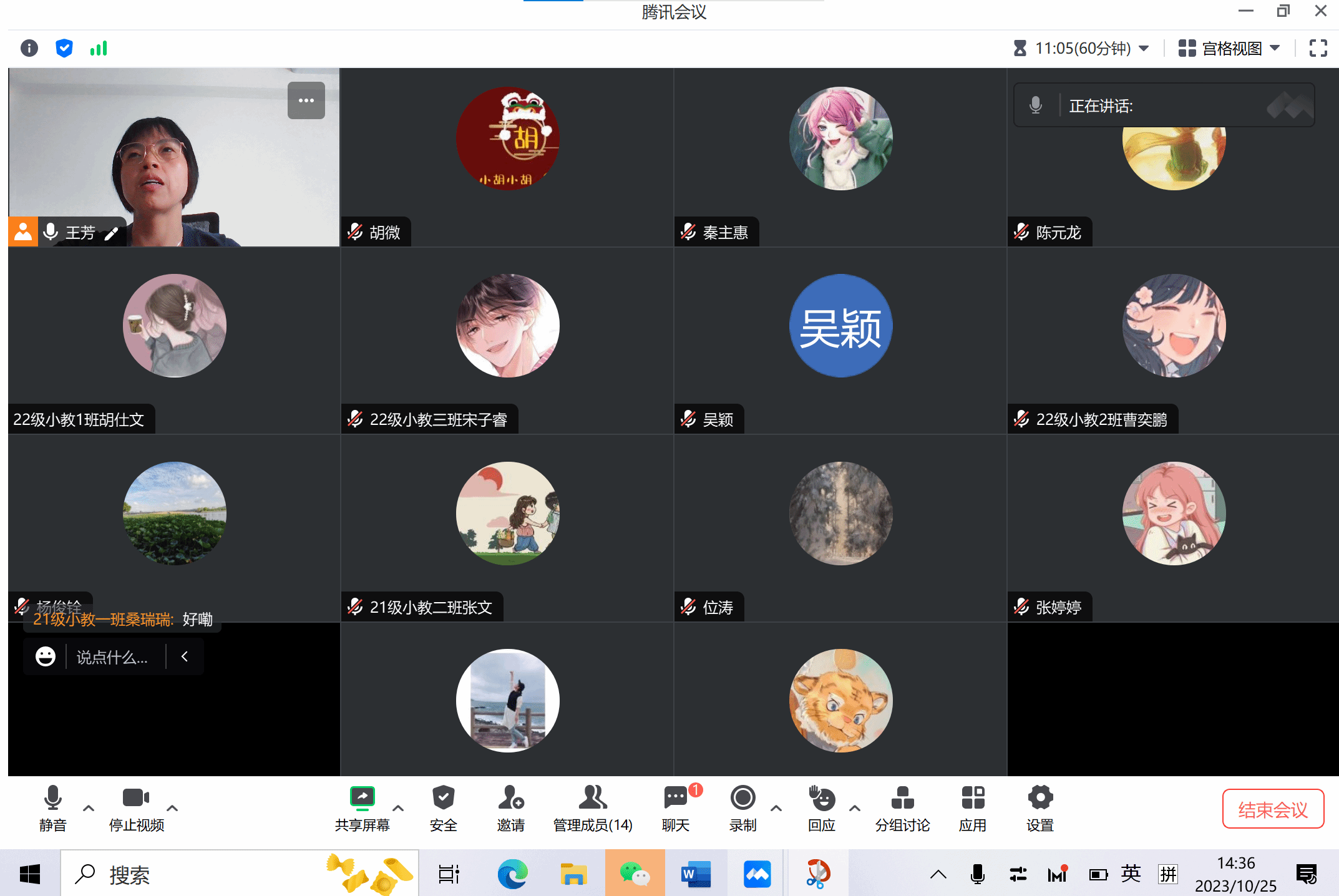Click End Meeting (结束会议) button

1272,809
